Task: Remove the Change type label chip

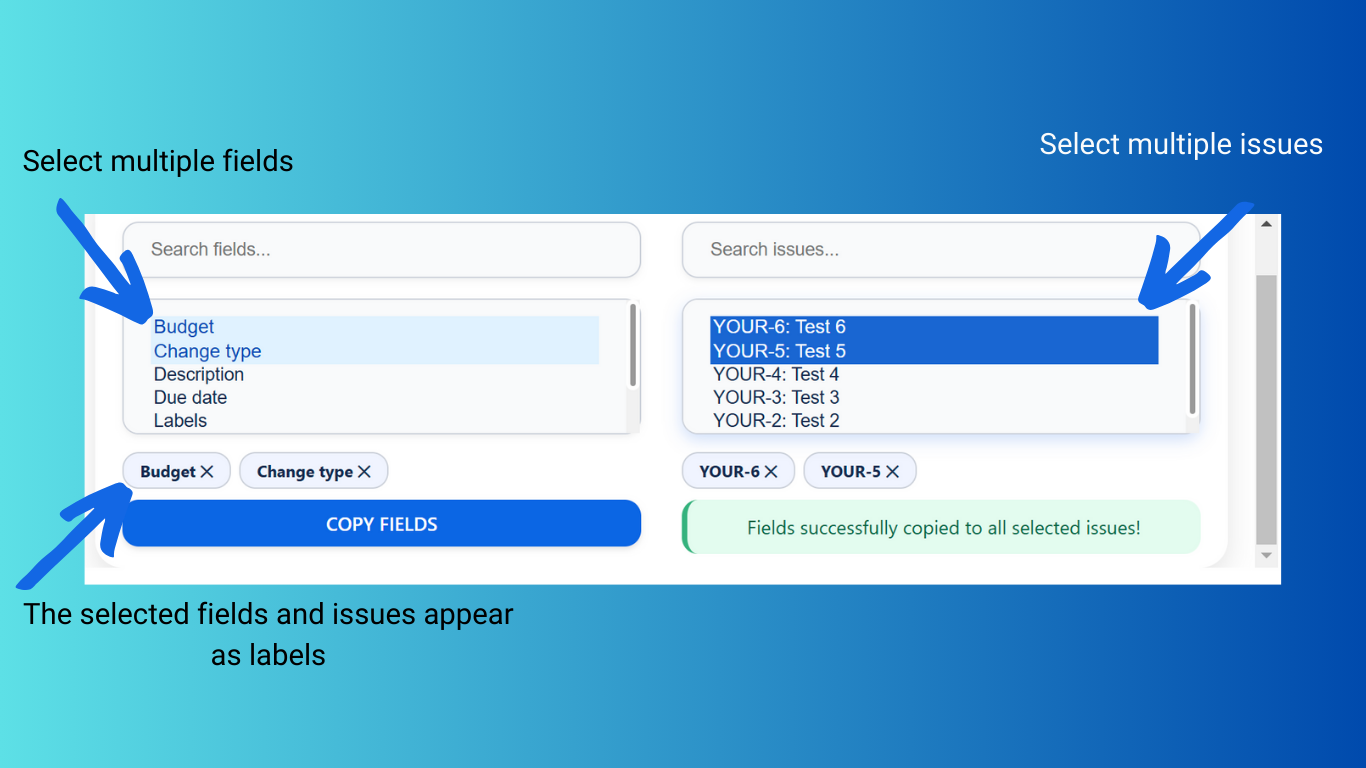Action: point(364,472)
